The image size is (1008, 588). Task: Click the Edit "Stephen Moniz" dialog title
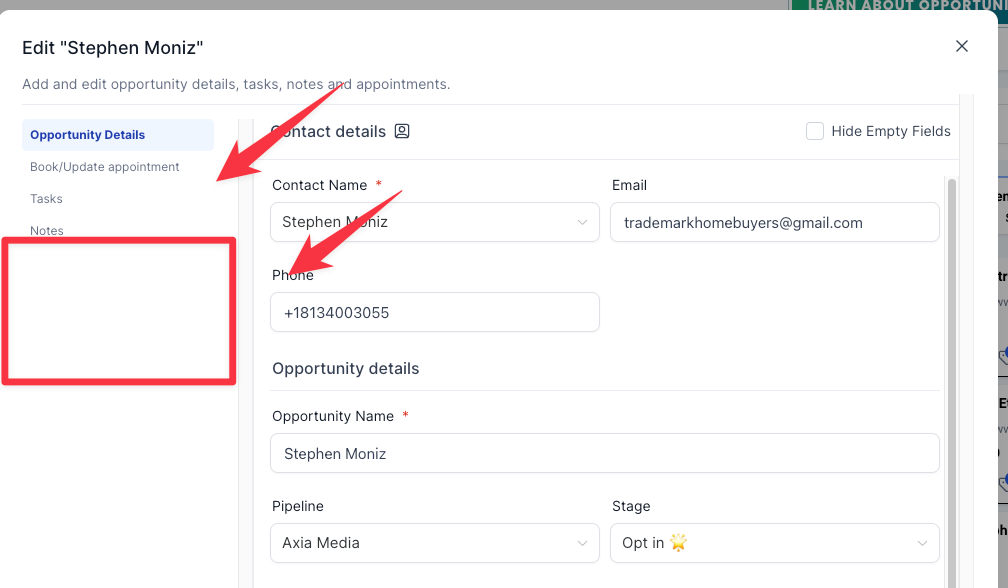tap(113, 47)
